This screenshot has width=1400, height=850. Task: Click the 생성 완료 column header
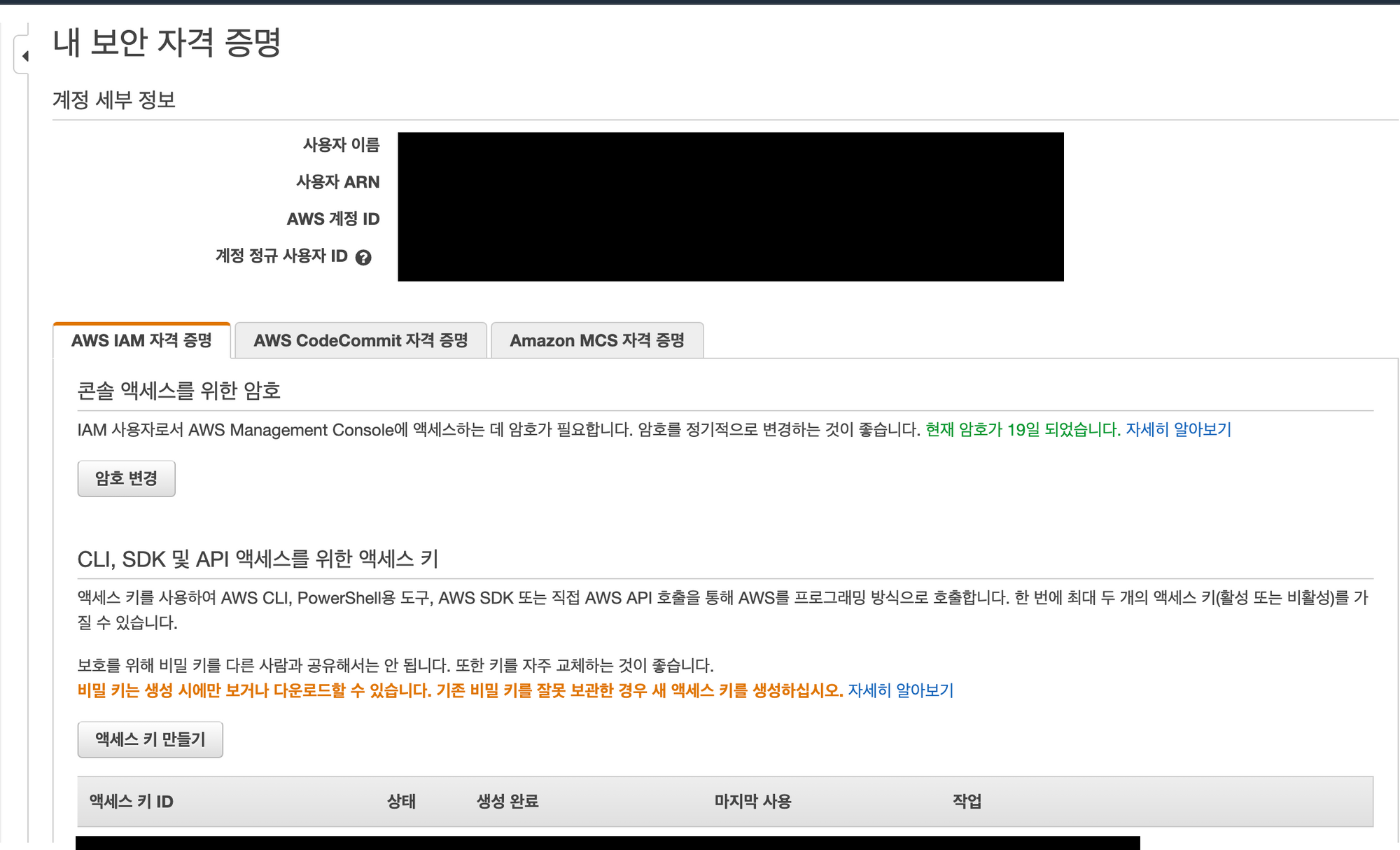[507, 802]
